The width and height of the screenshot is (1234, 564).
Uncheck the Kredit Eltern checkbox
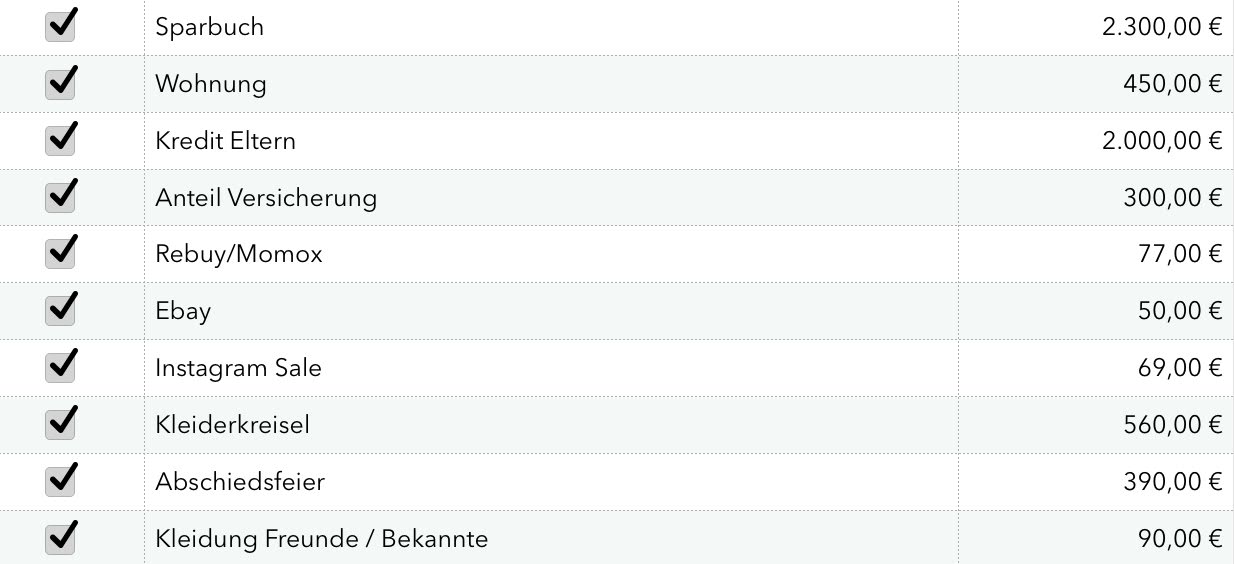point(61,140)
